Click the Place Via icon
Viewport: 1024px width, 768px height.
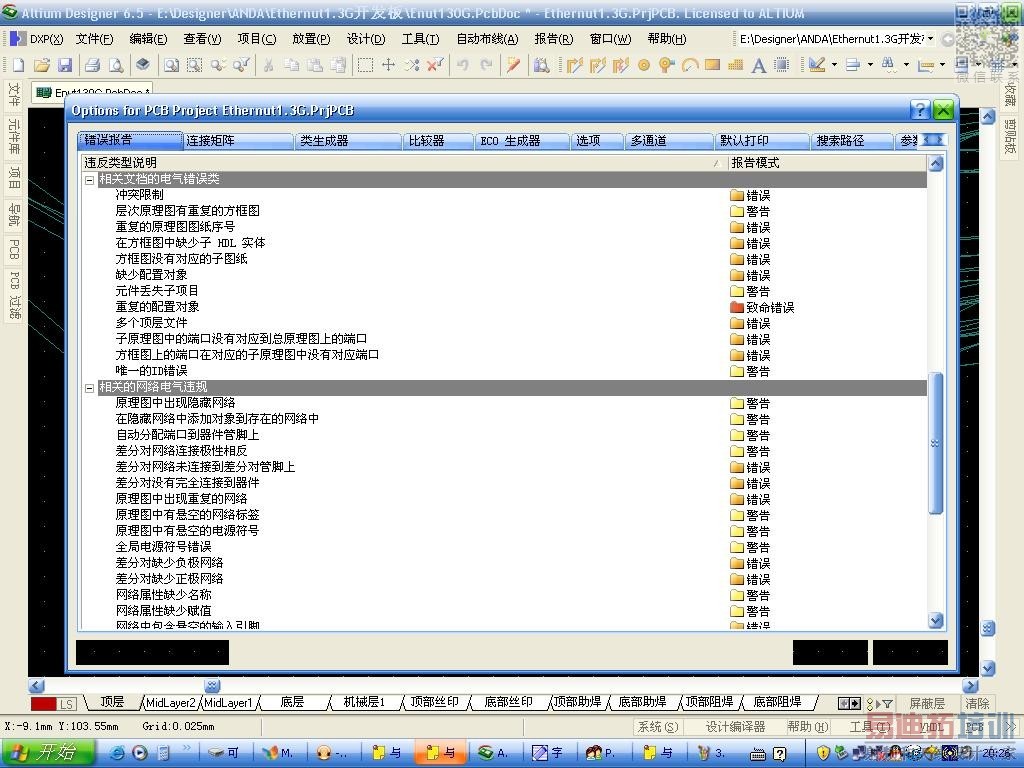pyautogui.click(x=666, y=65)
